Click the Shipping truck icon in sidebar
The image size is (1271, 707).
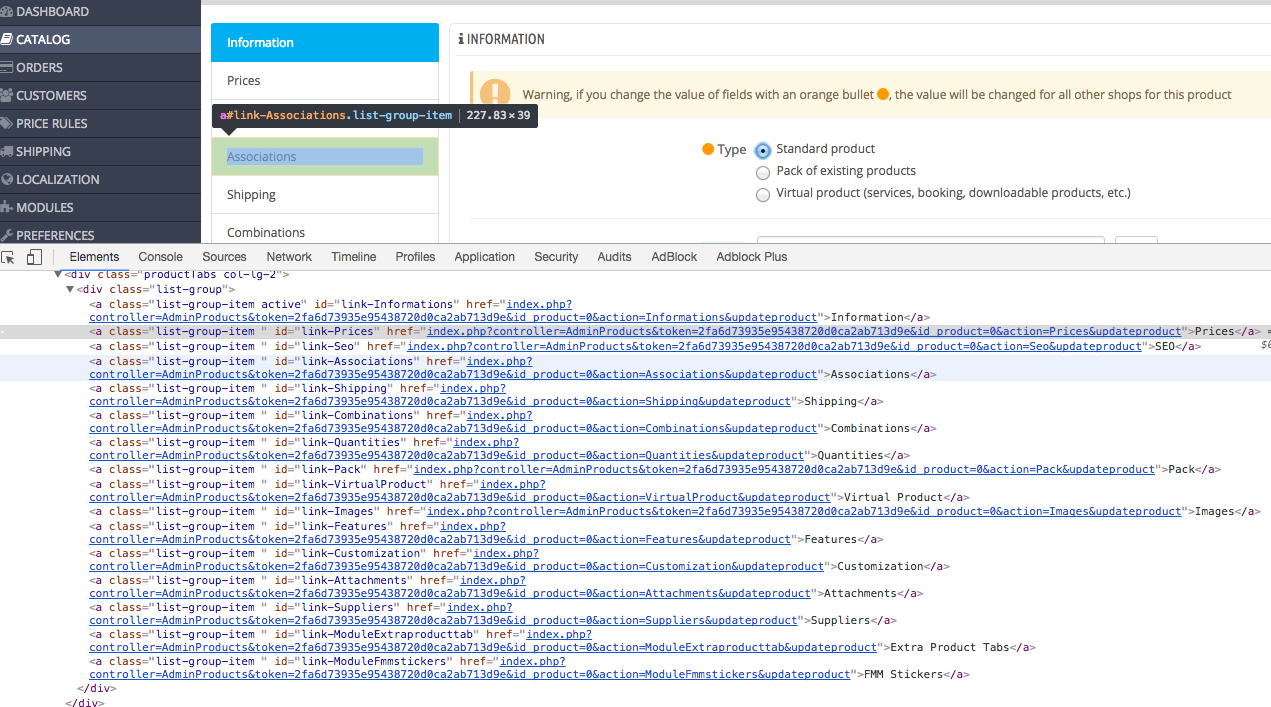click(x=7, y=152)
